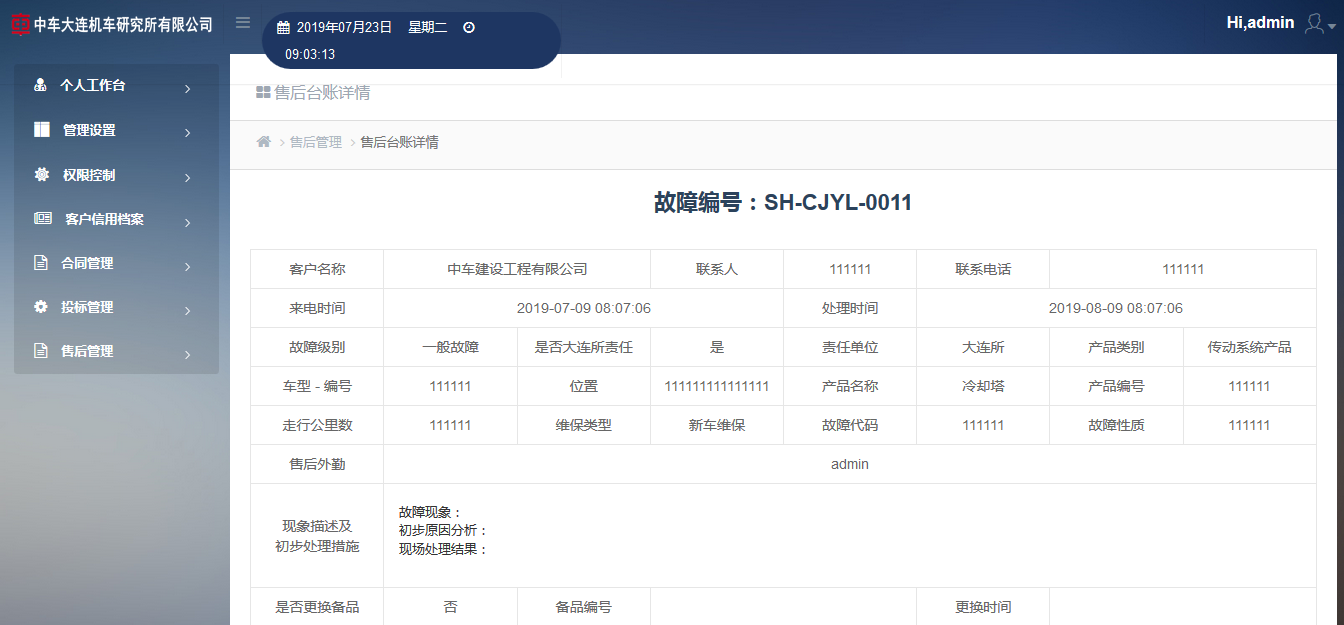Click the 权限控制 gear icon
This screenshot has width=1344, height=625.
click(39, 174)
